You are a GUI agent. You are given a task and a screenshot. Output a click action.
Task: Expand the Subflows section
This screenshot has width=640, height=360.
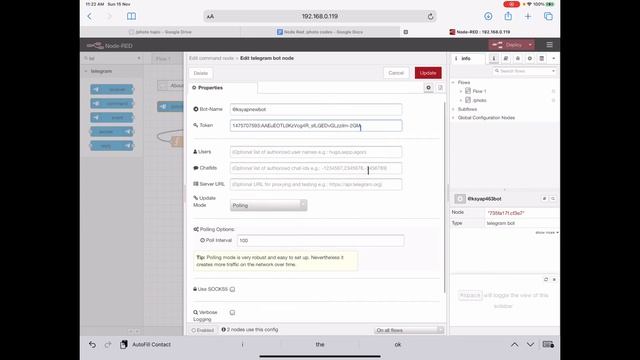453,109
